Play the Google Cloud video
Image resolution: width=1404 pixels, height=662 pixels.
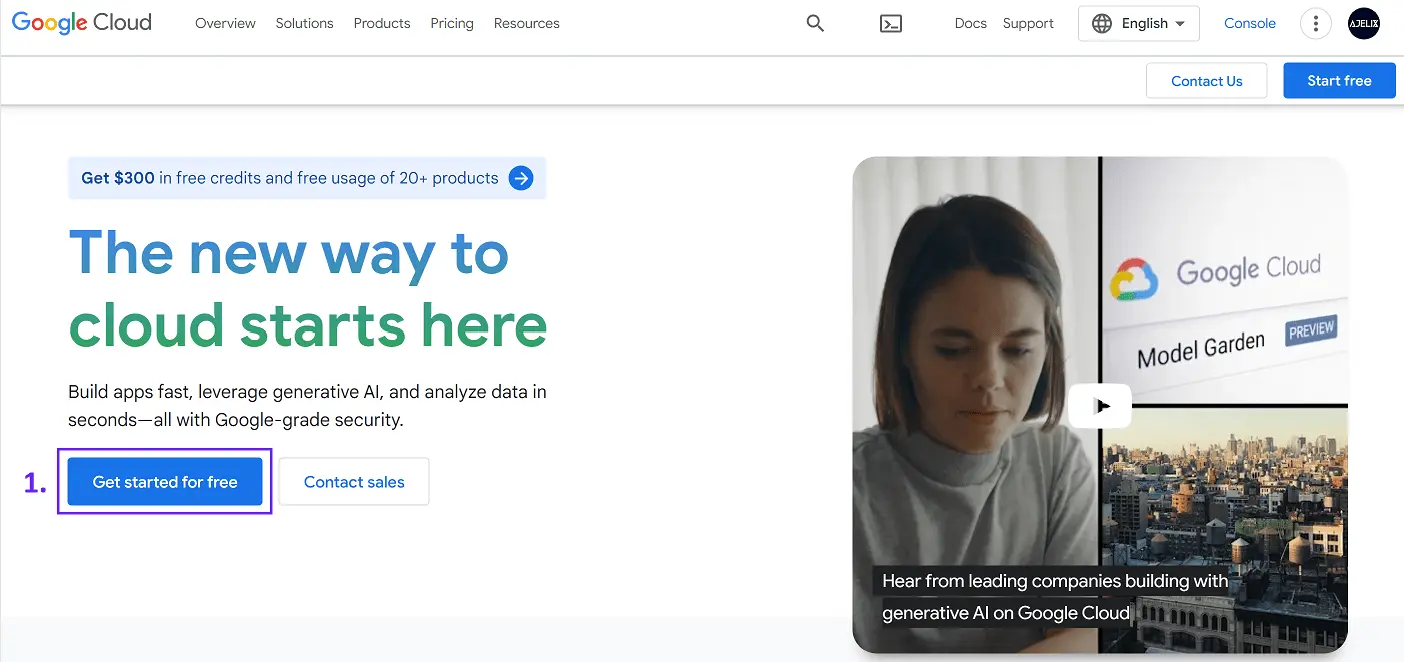(x=1100, y=406)
